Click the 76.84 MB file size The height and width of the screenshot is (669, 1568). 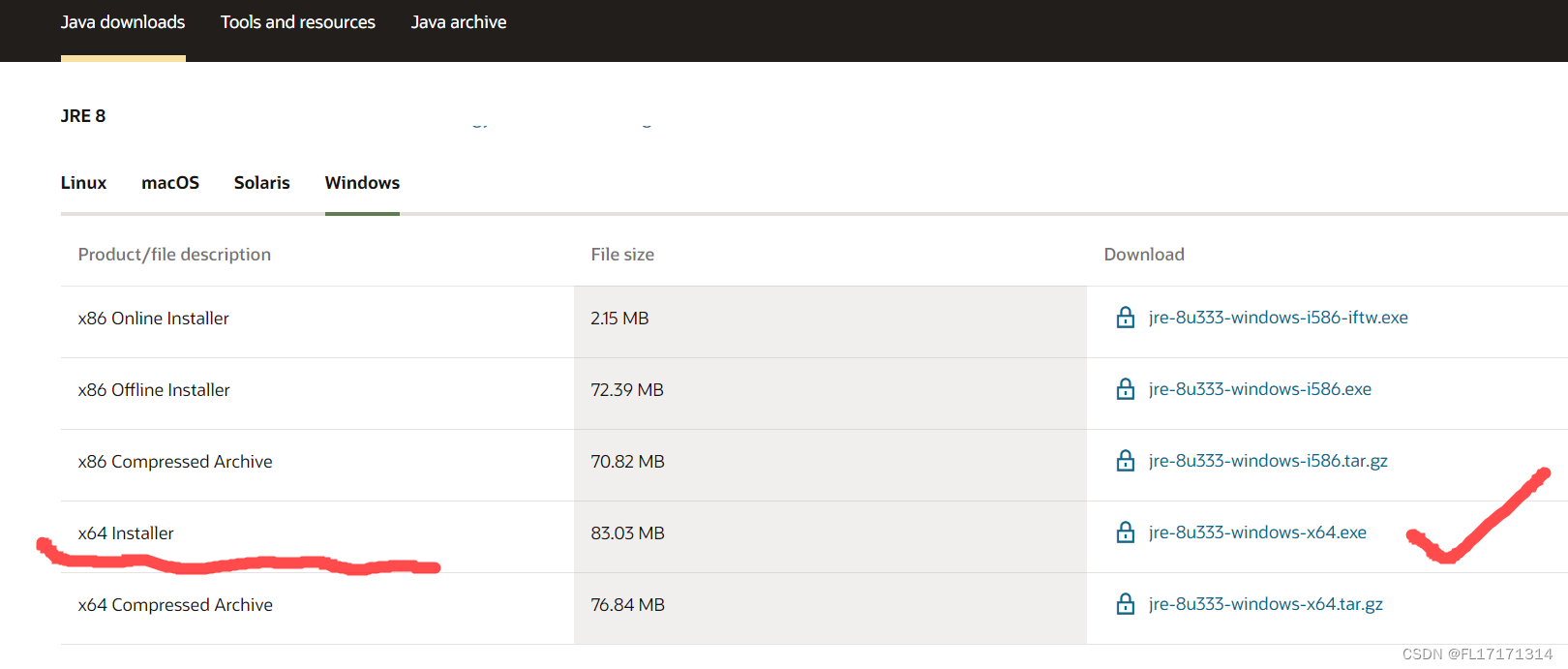point(627,605)
